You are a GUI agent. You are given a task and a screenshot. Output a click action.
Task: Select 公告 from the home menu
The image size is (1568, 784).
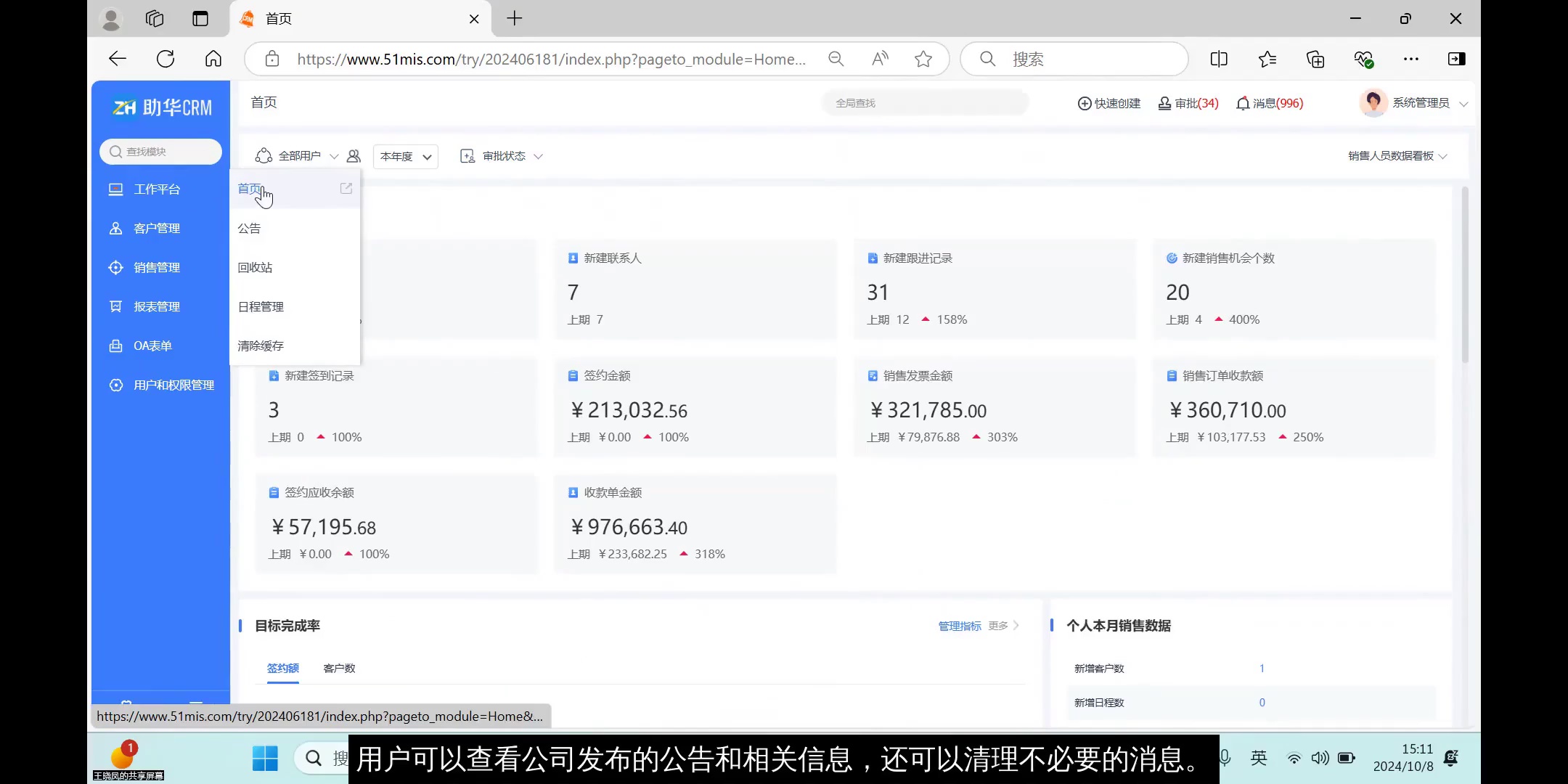pyautogui.click(x=249, y=228)
